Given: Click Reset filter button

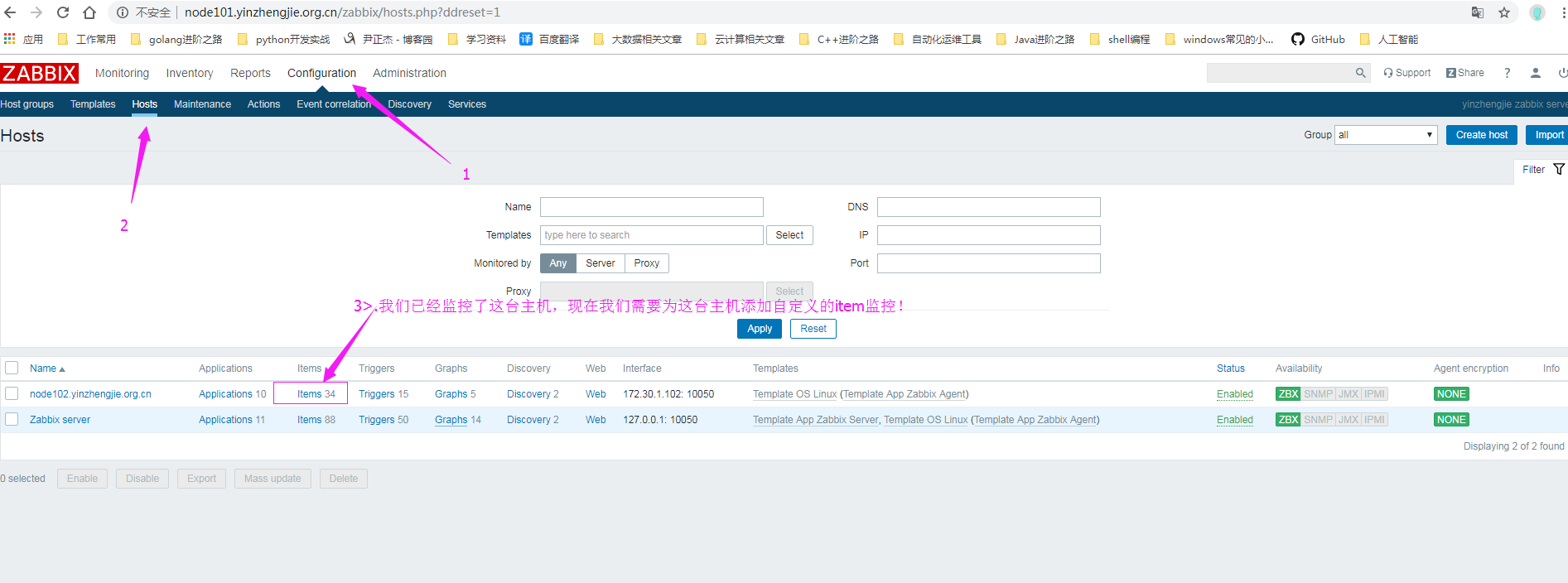Looking at the screenshot, I should tap(813, 329).
